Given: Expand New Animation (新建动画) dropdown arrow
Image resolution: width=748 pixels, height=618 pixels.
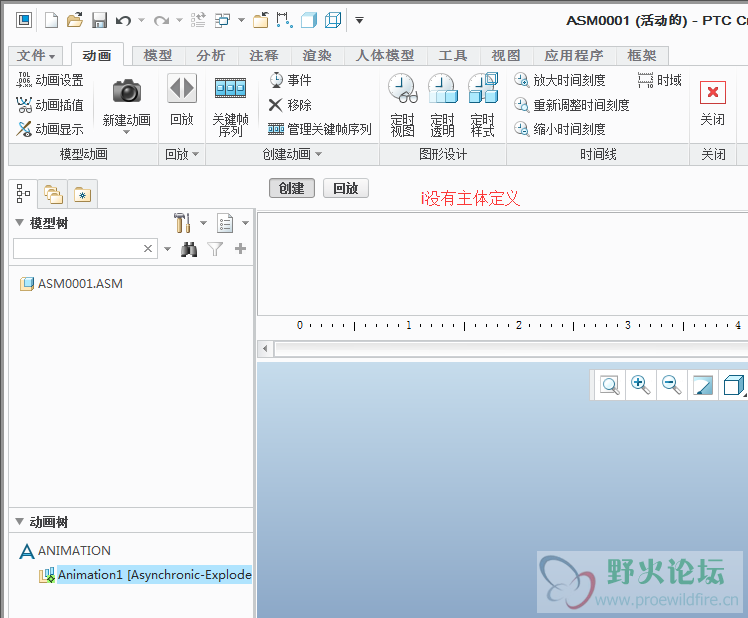Looking at the screenshot, I should coord(126,132).
